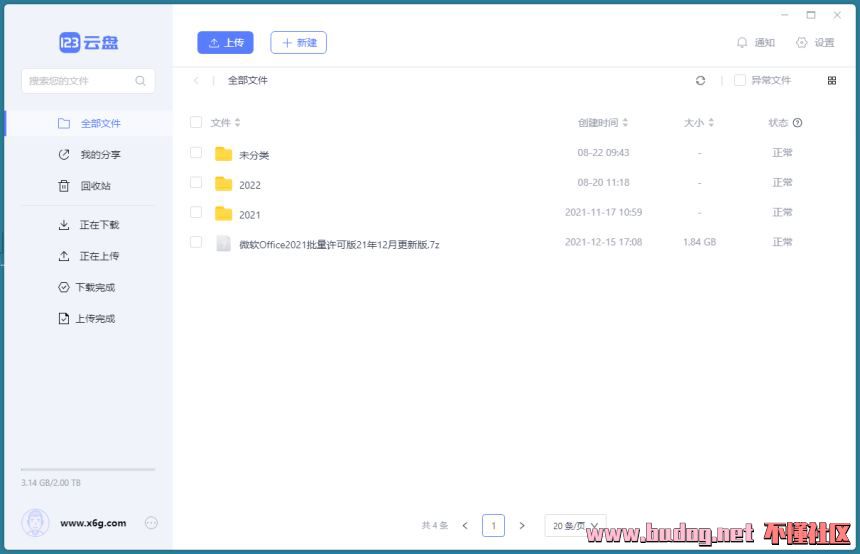Viewport: 860px width, 554px height.
Task: Sort by 大小 column arrows
Action: tap(711, 122)
